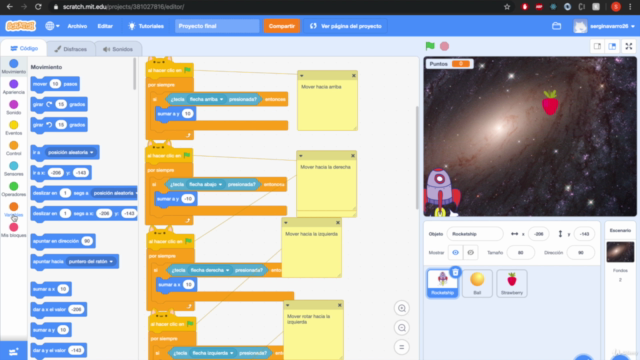This screenshot has height=360, width=640.
Task: Click 'Ver página del proyecto' button
Action: click(345, 26)
